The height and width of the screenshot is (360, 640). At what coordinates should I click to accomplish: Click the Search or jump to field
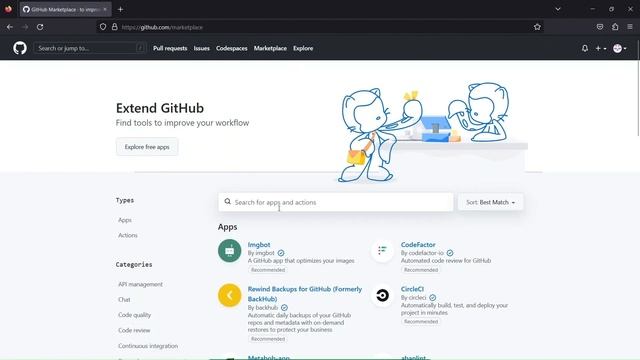pos(90,48)
